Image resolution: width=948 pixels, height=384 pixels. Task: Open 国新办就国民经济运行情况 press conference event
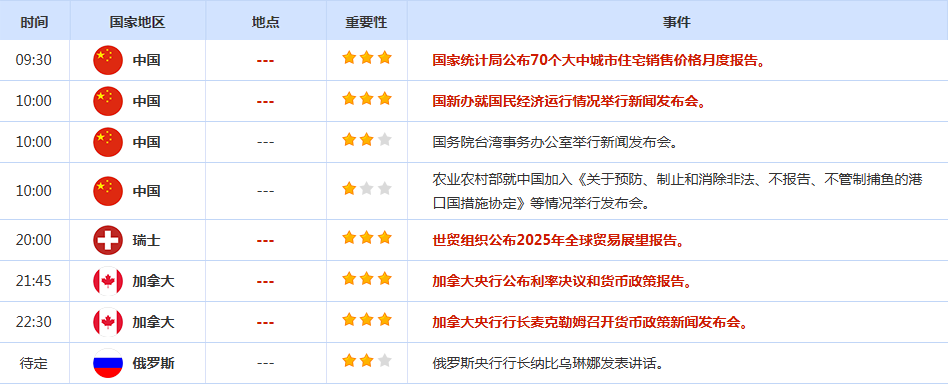570,101
